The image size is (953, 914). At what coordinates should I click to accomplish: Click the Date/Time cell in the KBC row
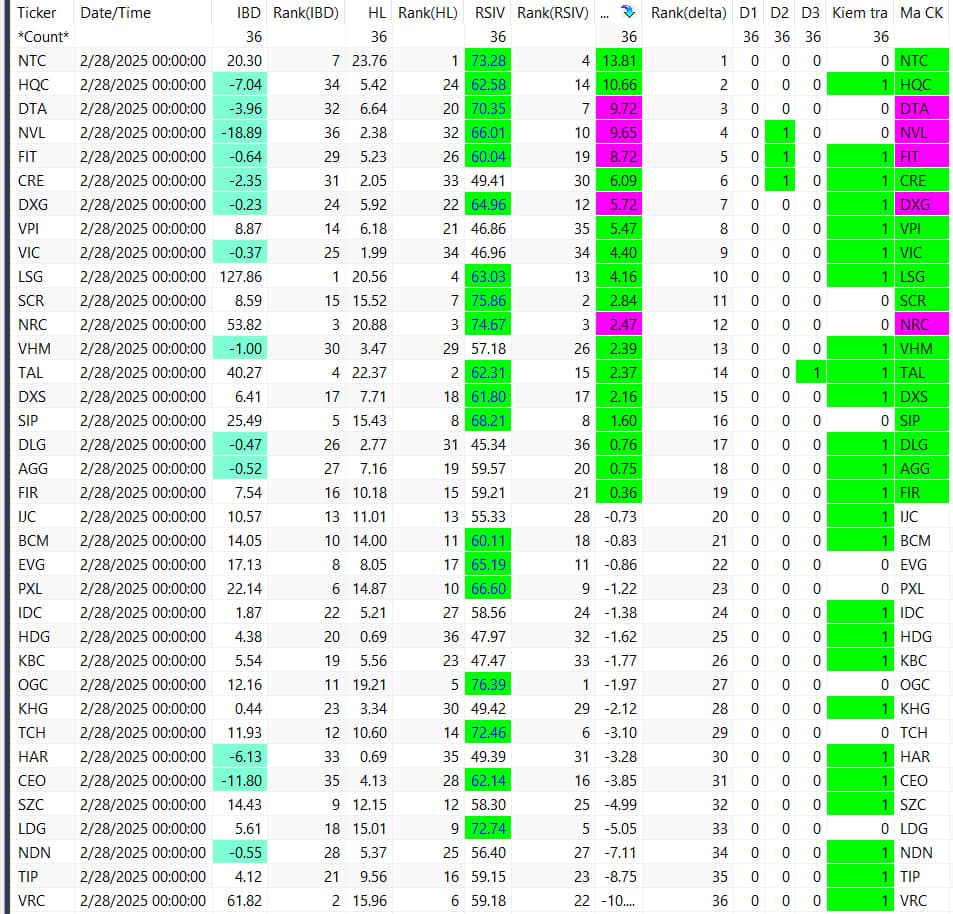pos(143,661)
